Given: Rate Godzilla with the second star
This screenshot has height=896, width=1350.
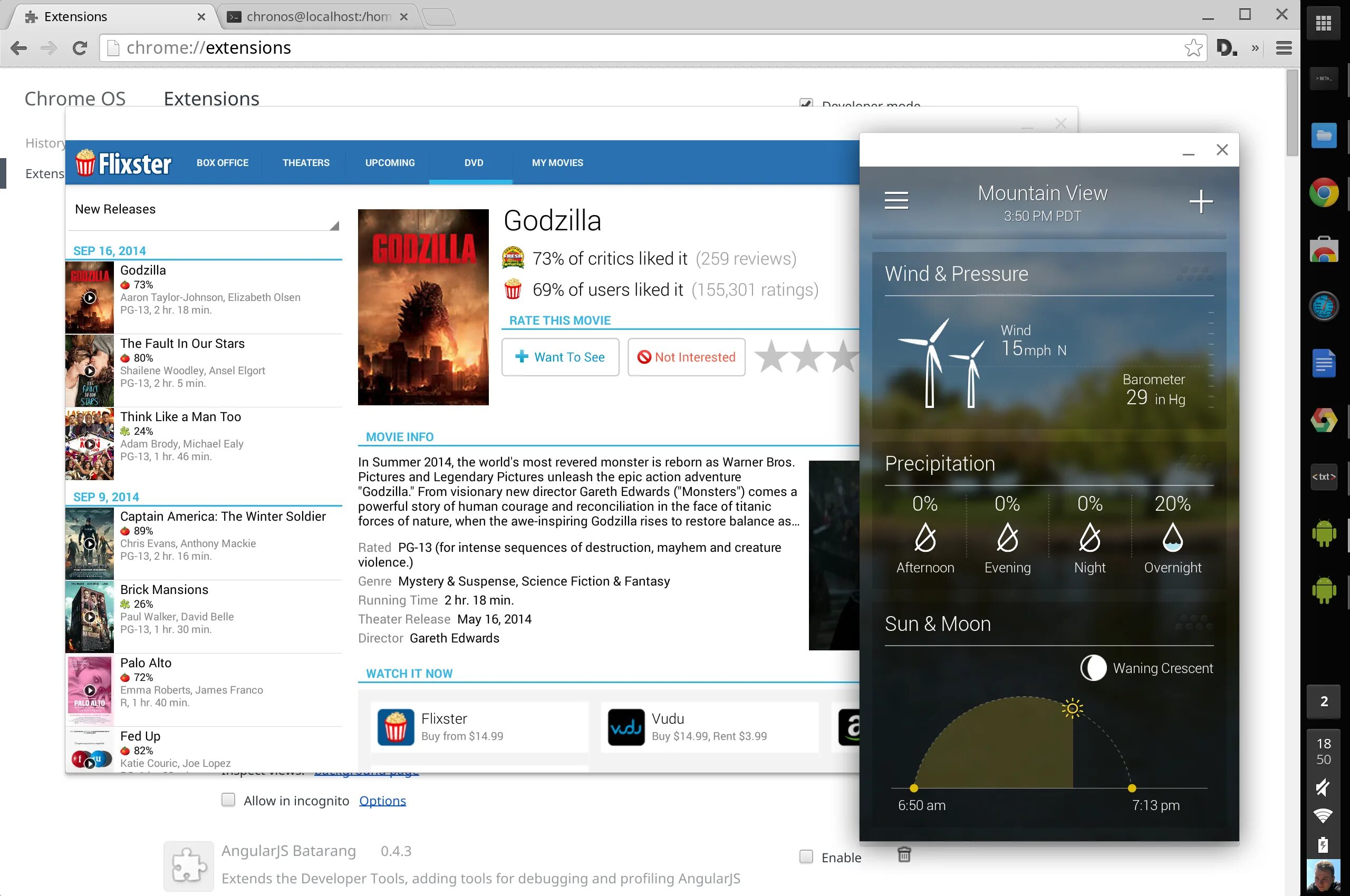Looking at the screenshot, I should point(807,357).
